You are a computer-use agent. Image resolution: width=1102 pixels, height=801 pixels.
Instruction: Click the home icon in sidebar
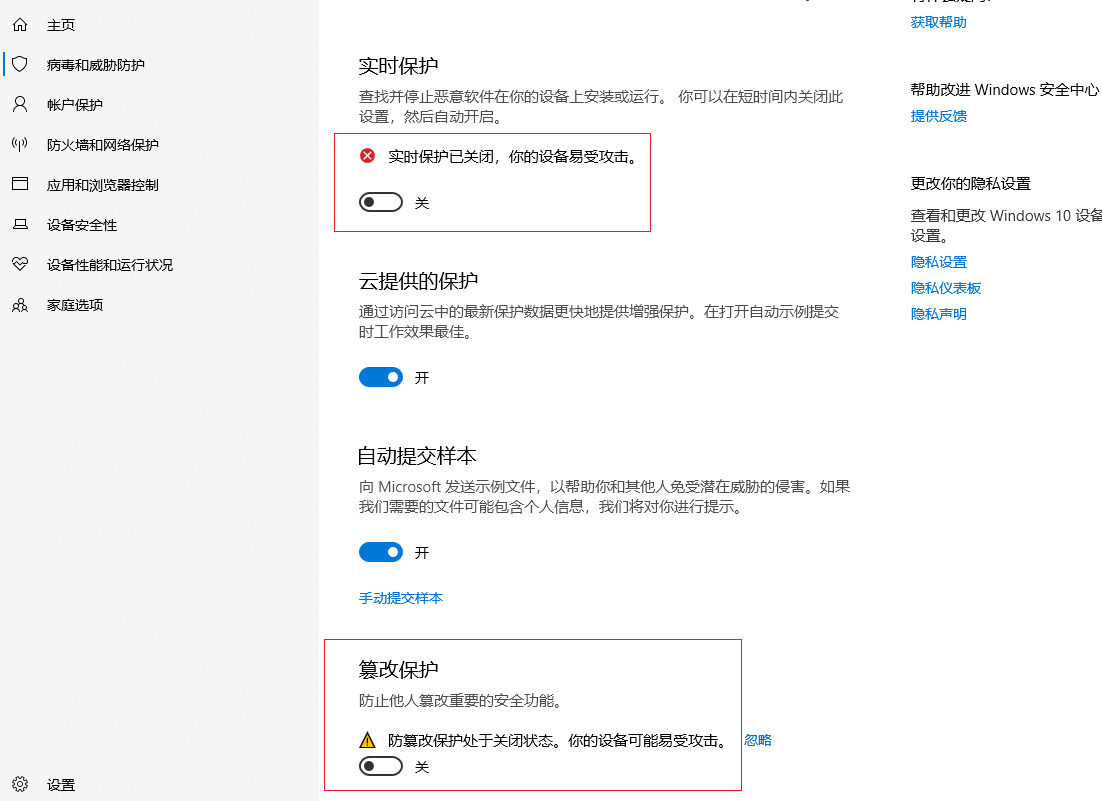(x=20, y=25)
